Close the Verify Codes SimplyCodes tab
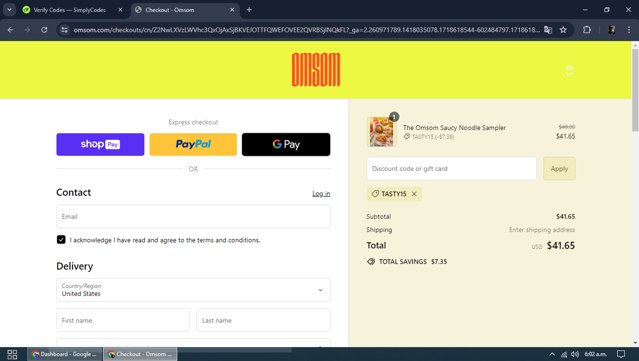The image size is (639, 361). [x=120, y=10]
